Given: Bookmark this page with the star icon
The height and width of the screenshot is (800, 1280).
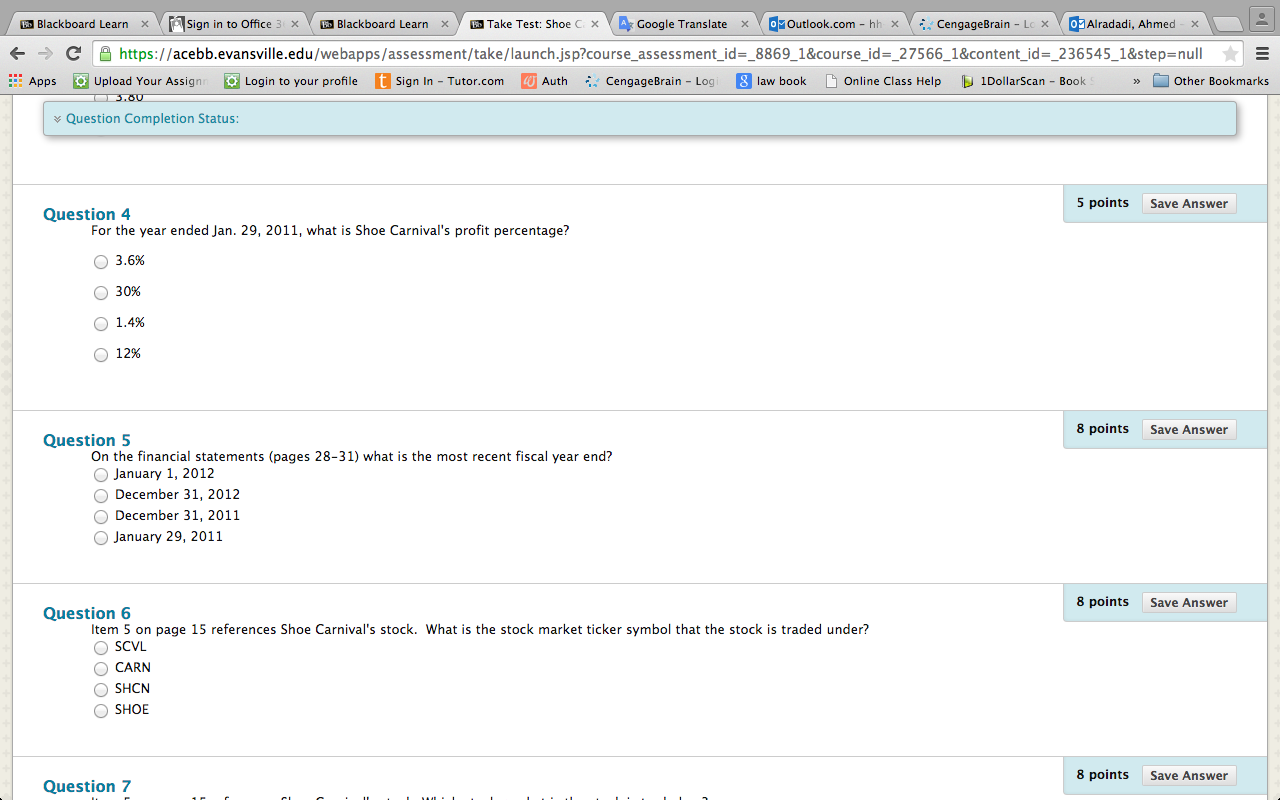Looking at the screenshot, I should 1230,54.
